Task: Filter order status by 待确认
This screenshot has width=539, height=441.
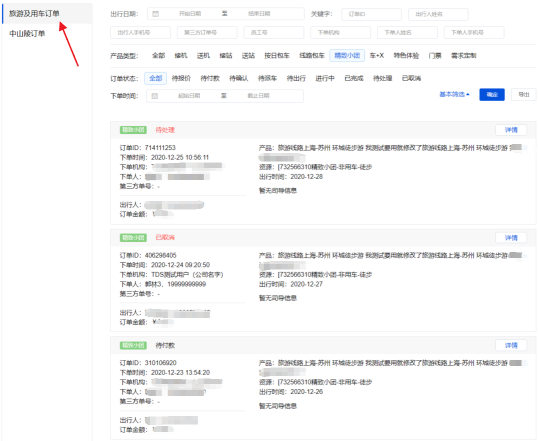Action: pyautogui.click(x=239, y=78)
